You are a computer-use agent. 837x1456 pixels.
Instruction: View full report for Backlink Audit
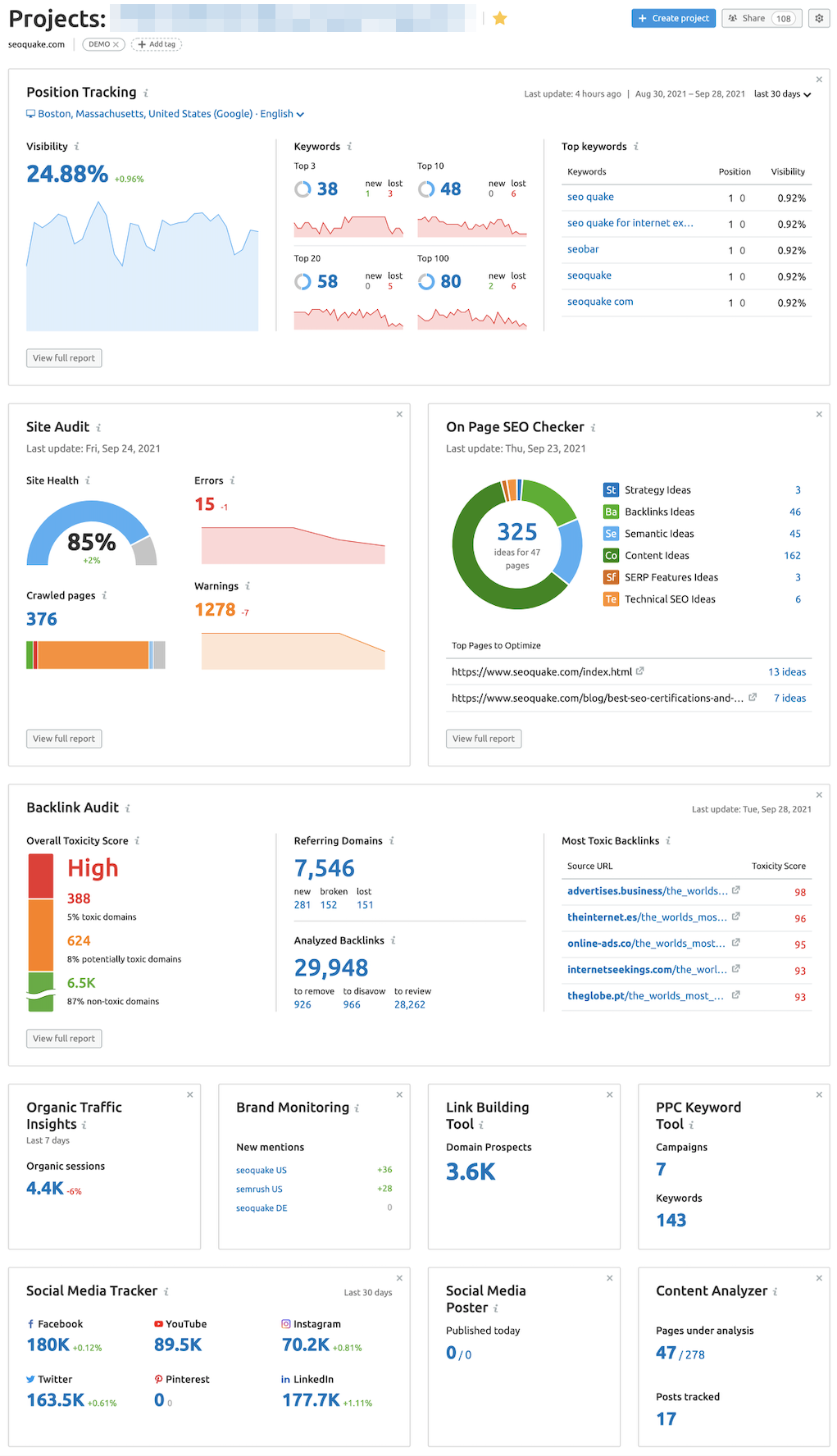click(64, 1039)
